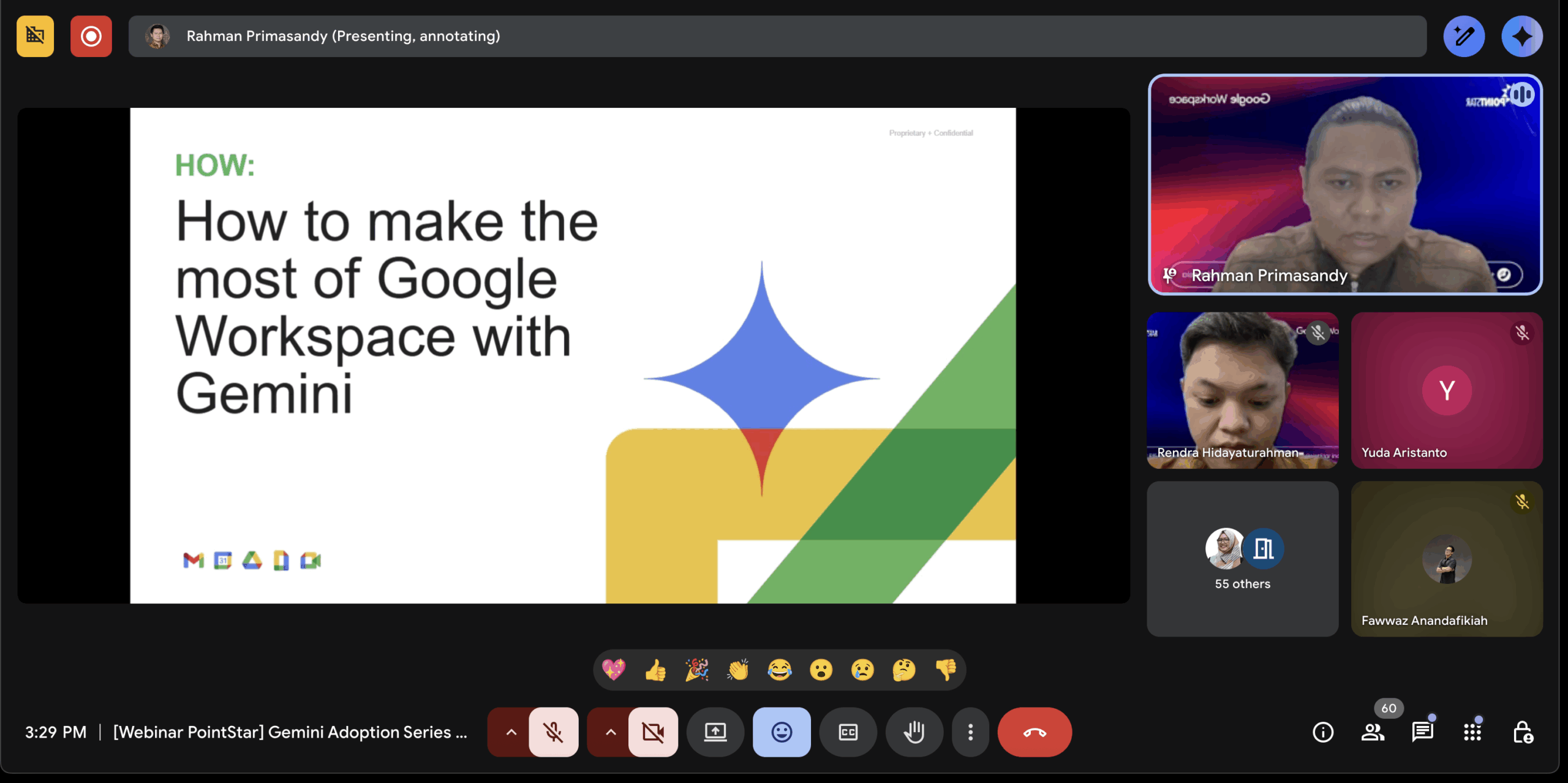The width and height of the screenshot is (1568, 783).
Task: Toggle camera on/off button
Action: (653, 732)
